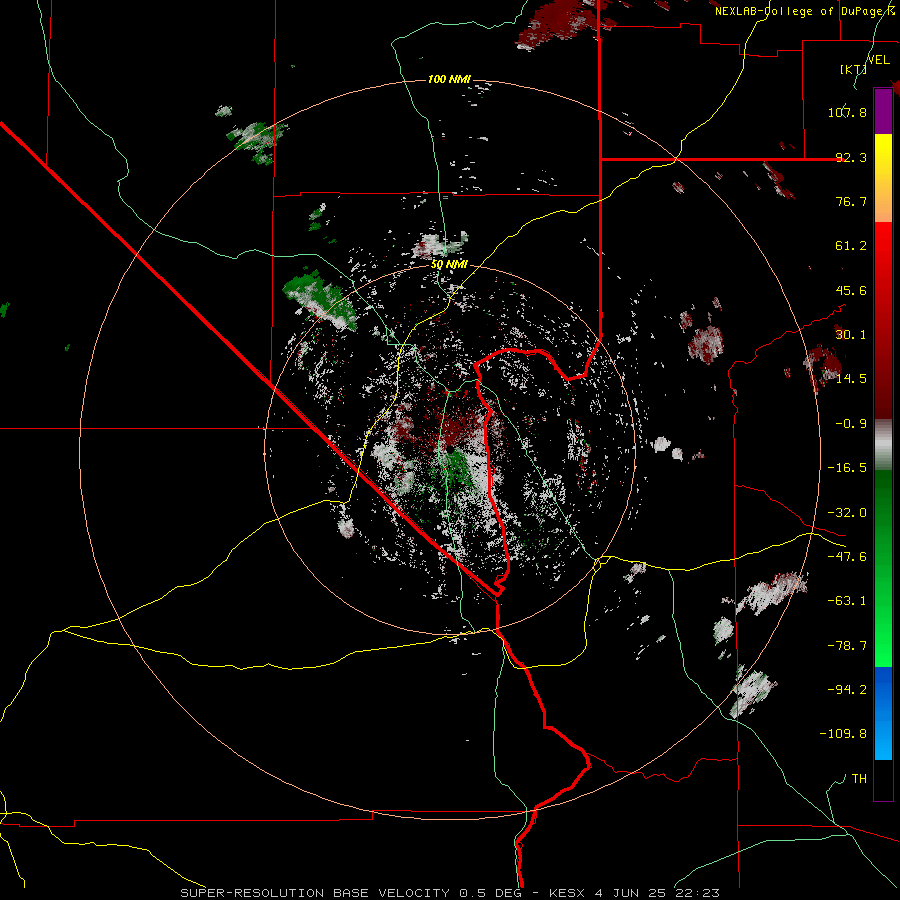900x900 pixels.
Task: Click the -16.5 velocity scale value
Action: click(x=847, y=468)
